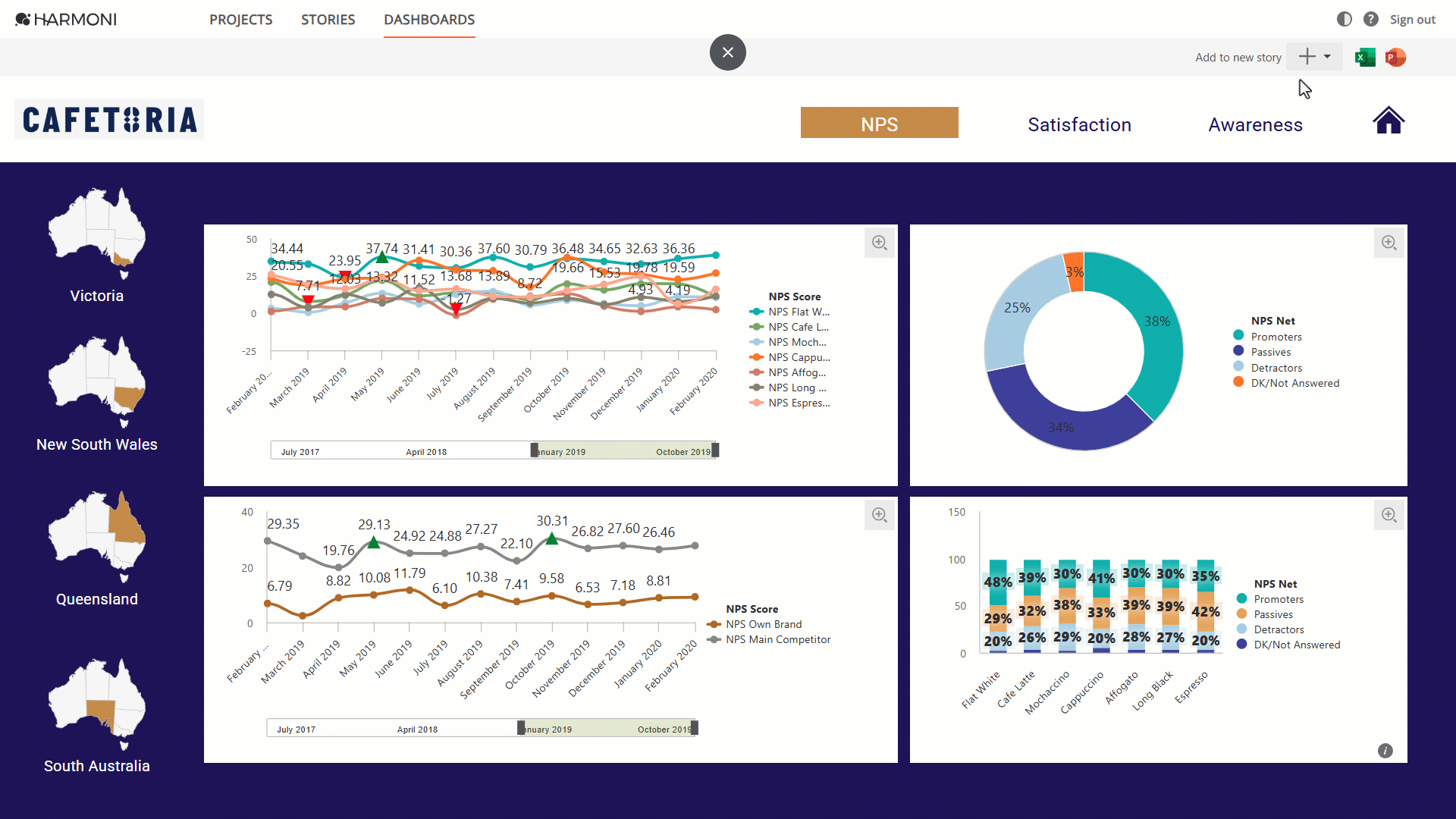1456x819 pixels.
Task: Click bottom chart range slider right handle
Action: click(695, 728)
